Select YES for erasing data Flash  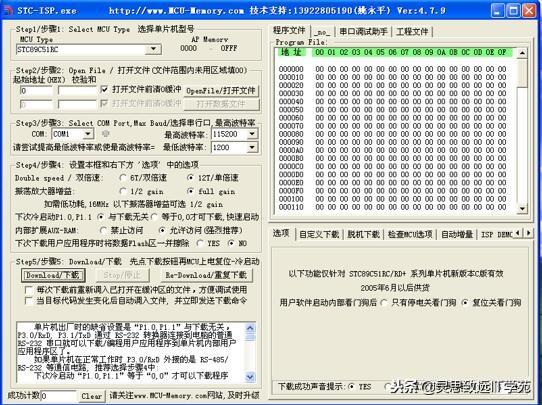pyautogui.click(x=199, y=243)
